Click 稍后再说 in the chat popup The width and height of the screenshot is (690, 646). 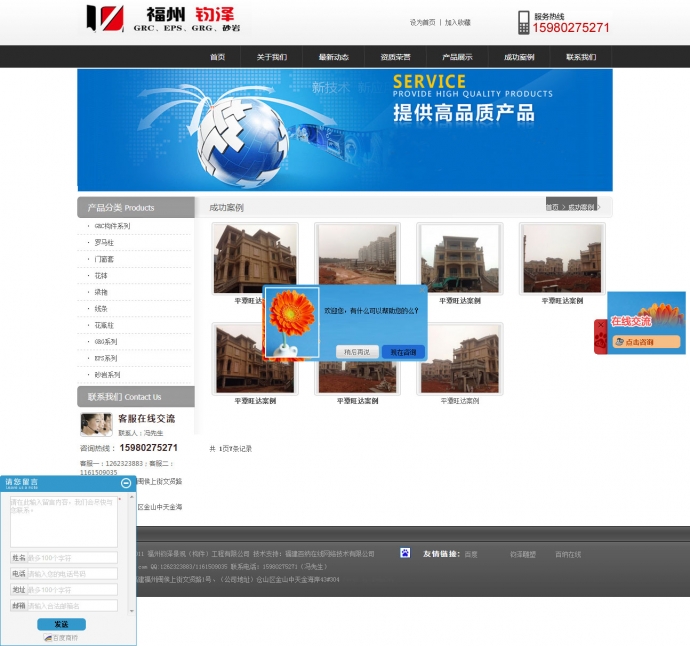pos(356,352)
